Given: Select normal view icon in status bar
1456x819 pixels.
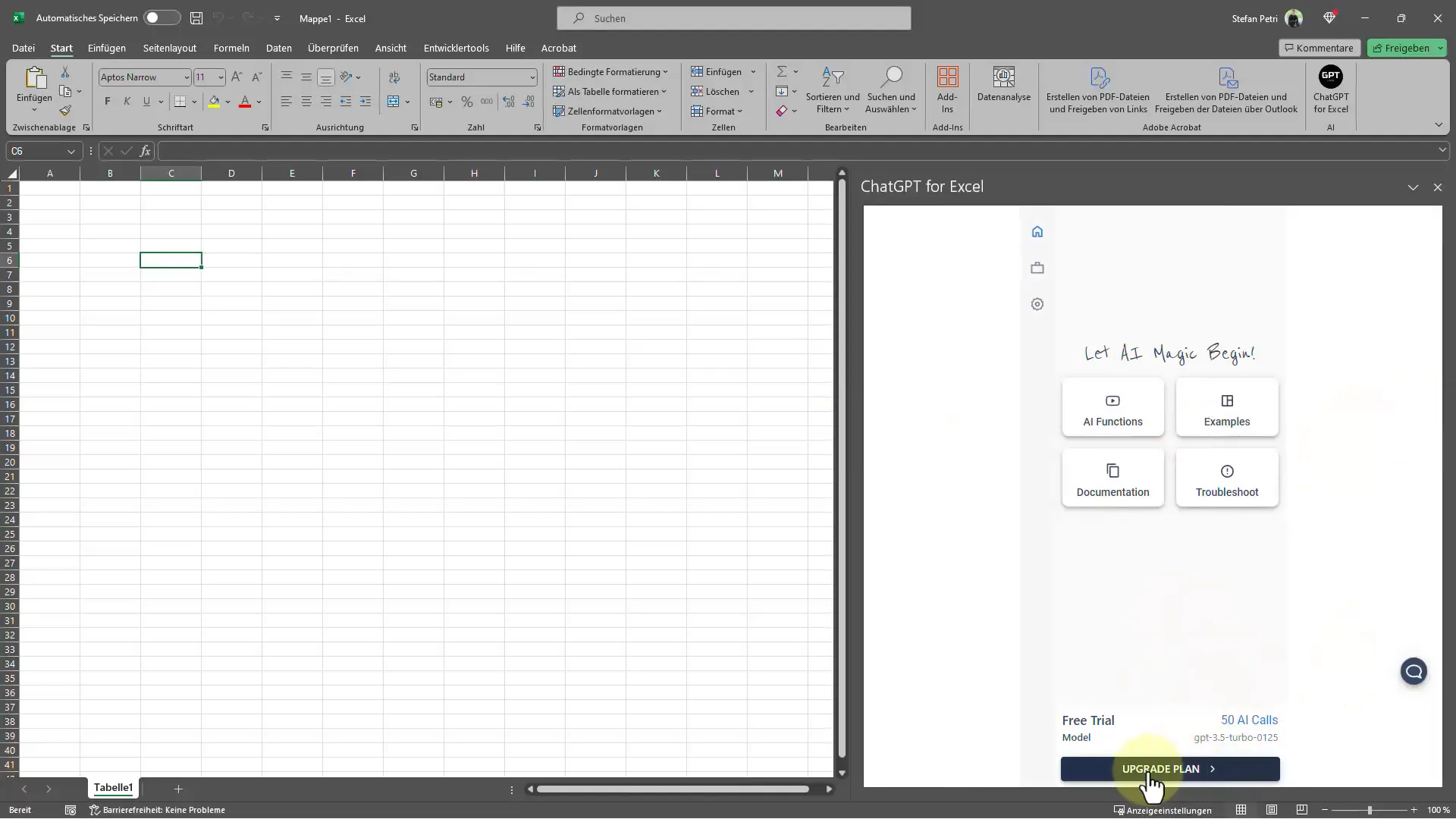Looking at the screenshot, I should click(1241, 810).
